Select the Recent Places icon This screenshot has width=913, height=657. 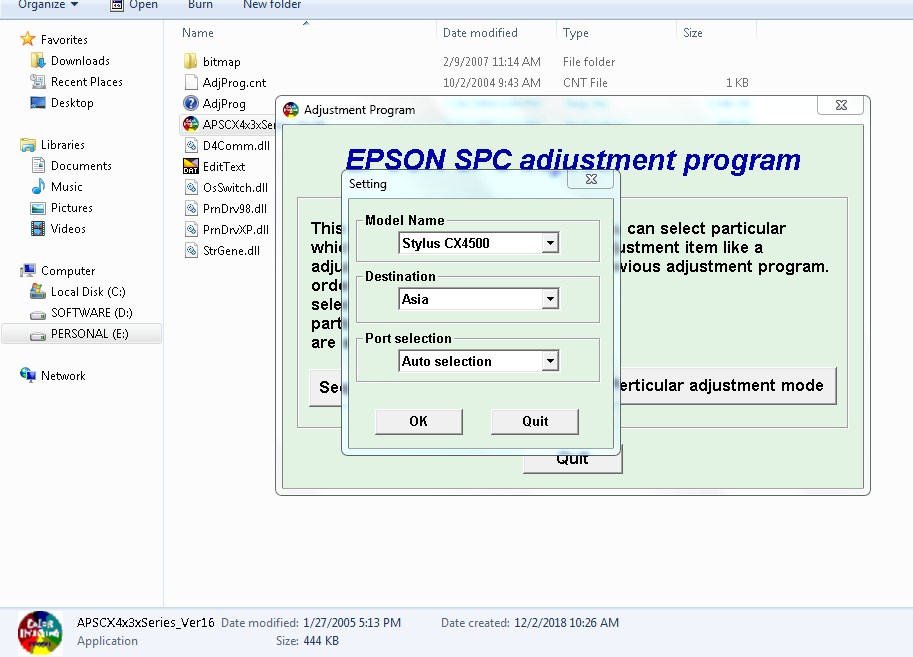pos(38,82)
